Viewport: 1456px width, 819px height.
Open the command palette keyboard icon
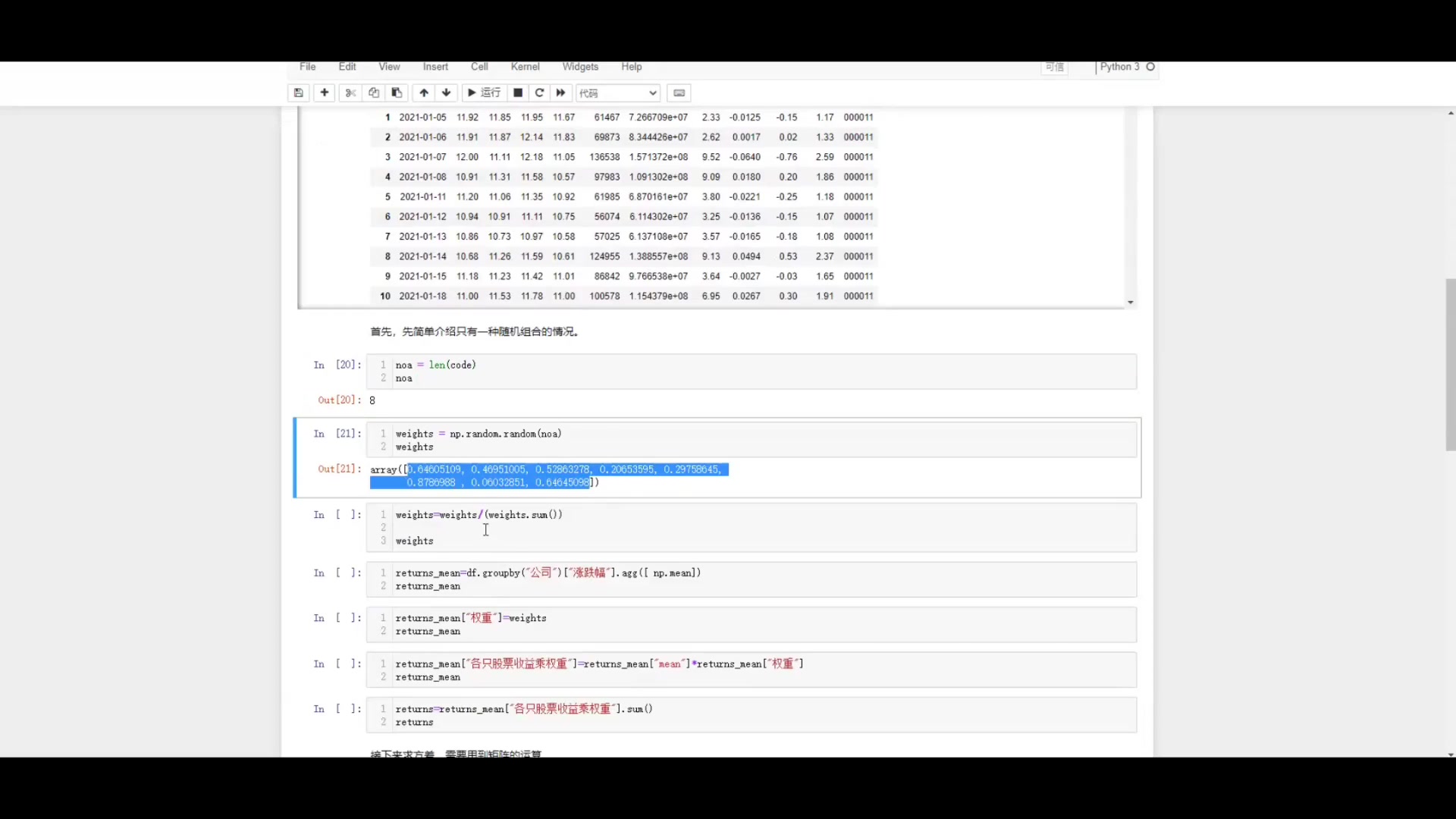679,93
